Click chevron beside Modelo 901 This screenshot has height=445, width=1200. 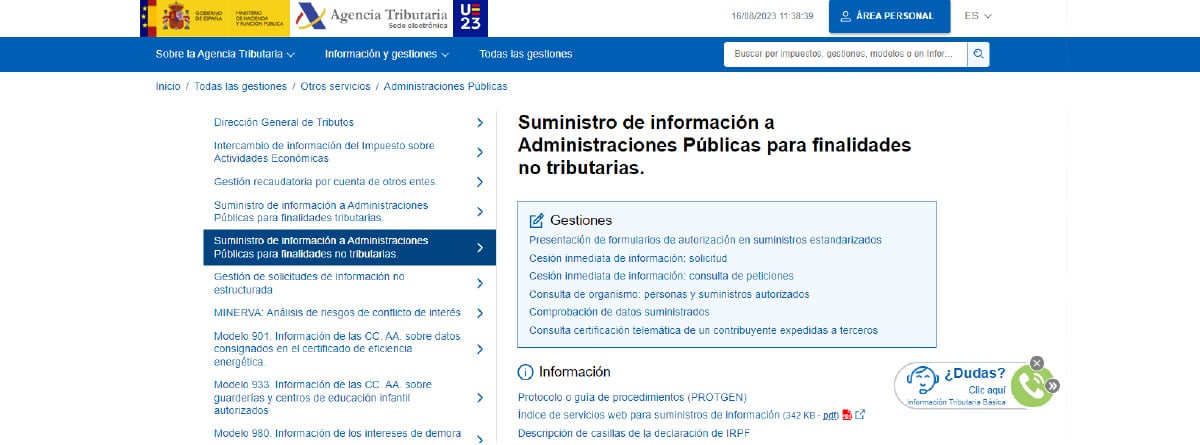pyautogui.click(x=480, y=349)
